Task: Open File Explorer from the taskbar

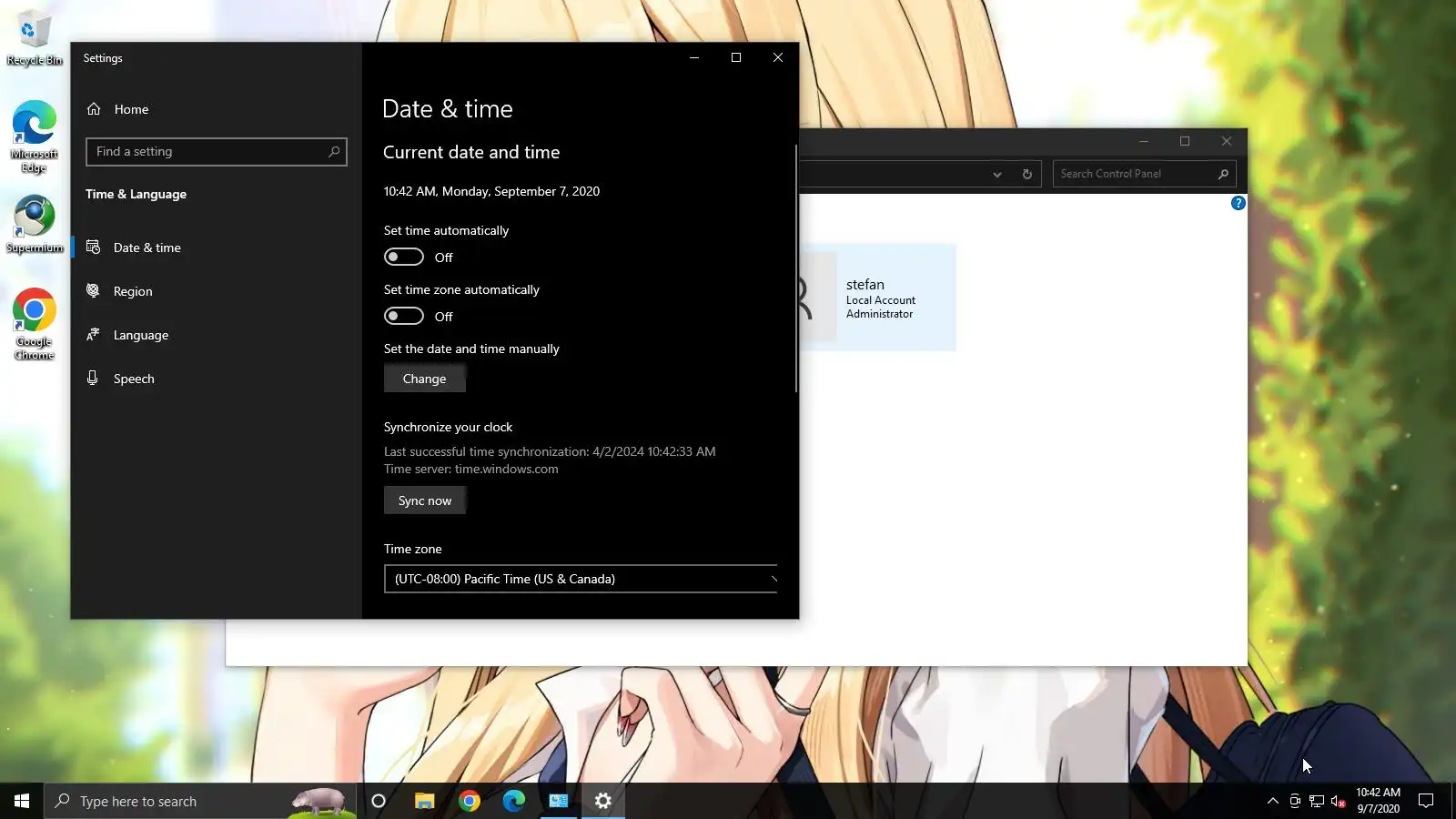Action: pos(424,801)
